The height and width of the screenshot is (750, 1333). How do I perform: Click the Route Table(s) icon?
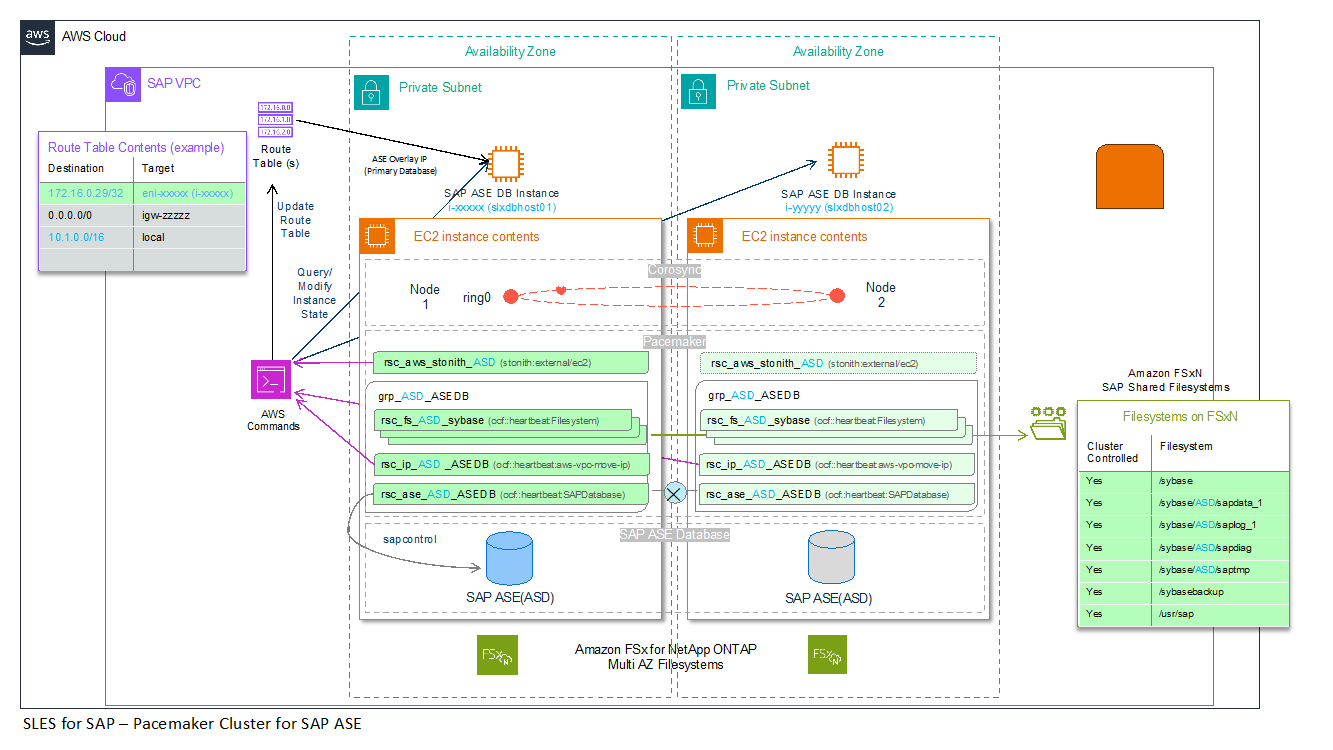tap(275, 119)
